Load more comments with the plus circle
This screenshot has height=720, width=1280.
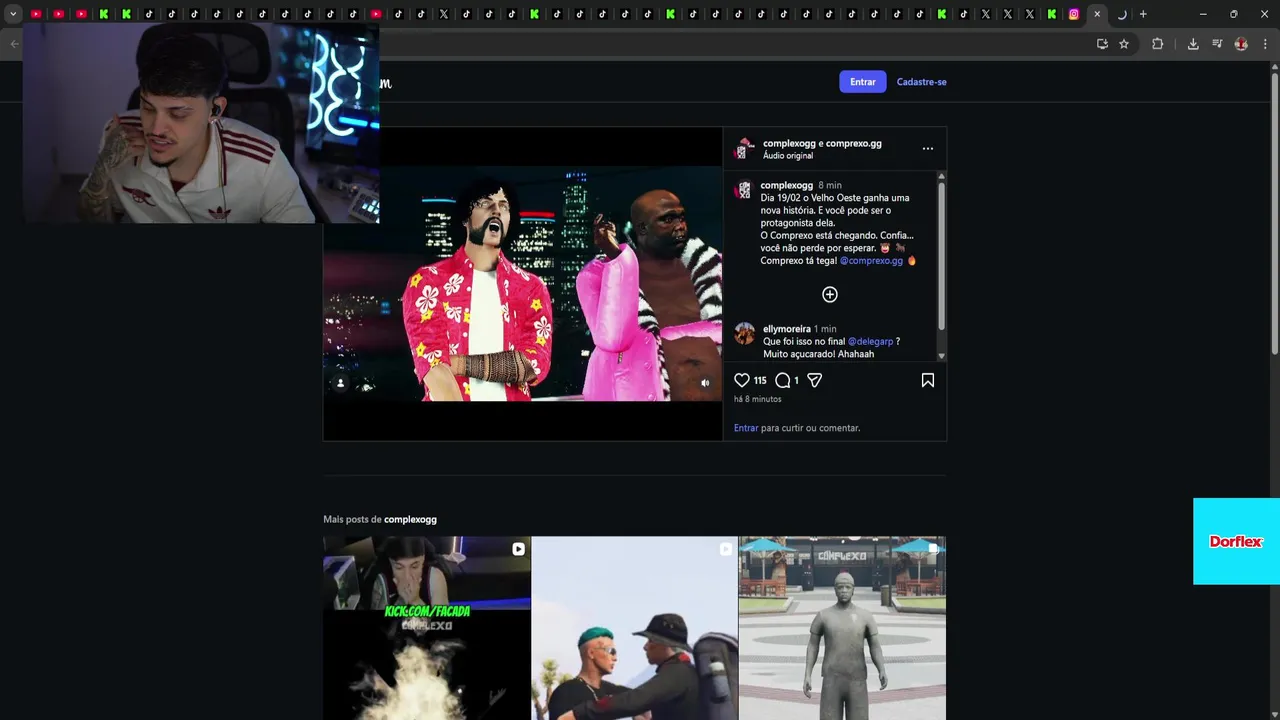click(830, 294)
